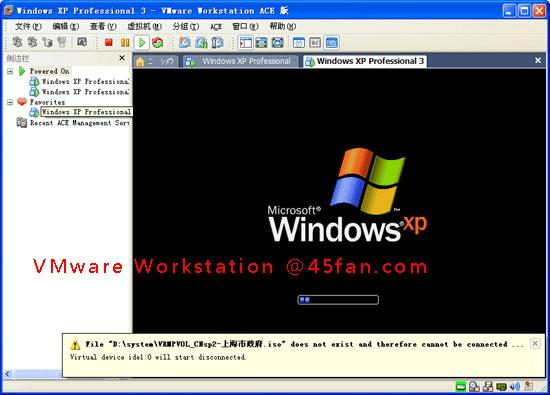
Task: Click the VMware icon in title bar
Action: tap(8, 11)
